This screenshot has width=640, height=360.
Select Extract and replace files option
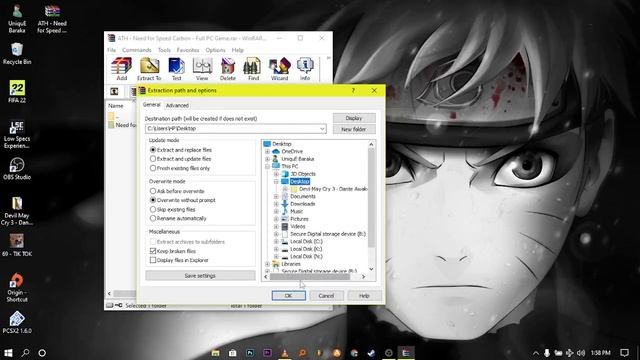click(x=180, y=150)
